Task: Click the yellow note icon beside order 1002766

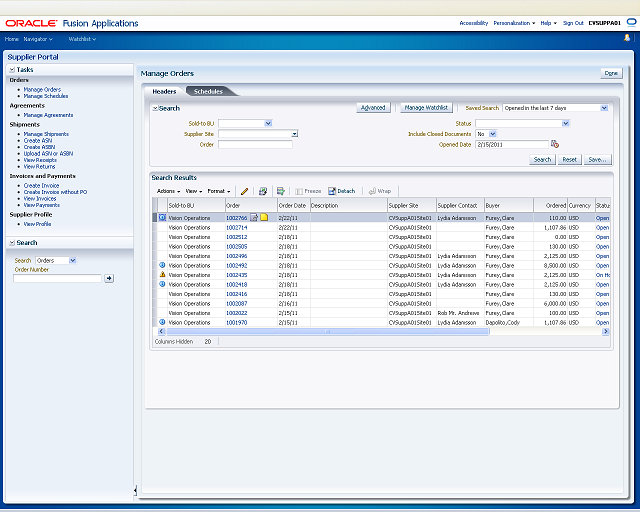Action: coord(264,217)
